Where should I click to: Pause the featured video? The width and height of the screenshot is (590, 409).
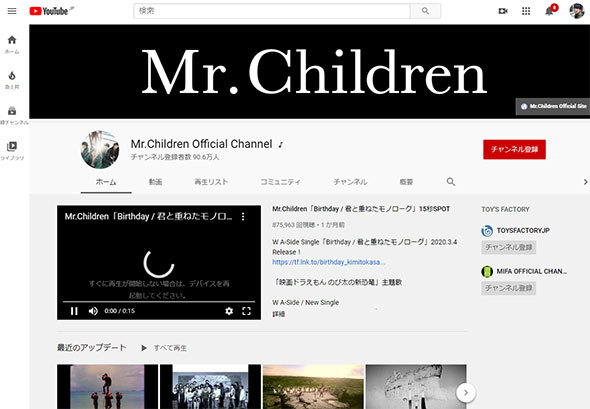(x=74, y=311)
